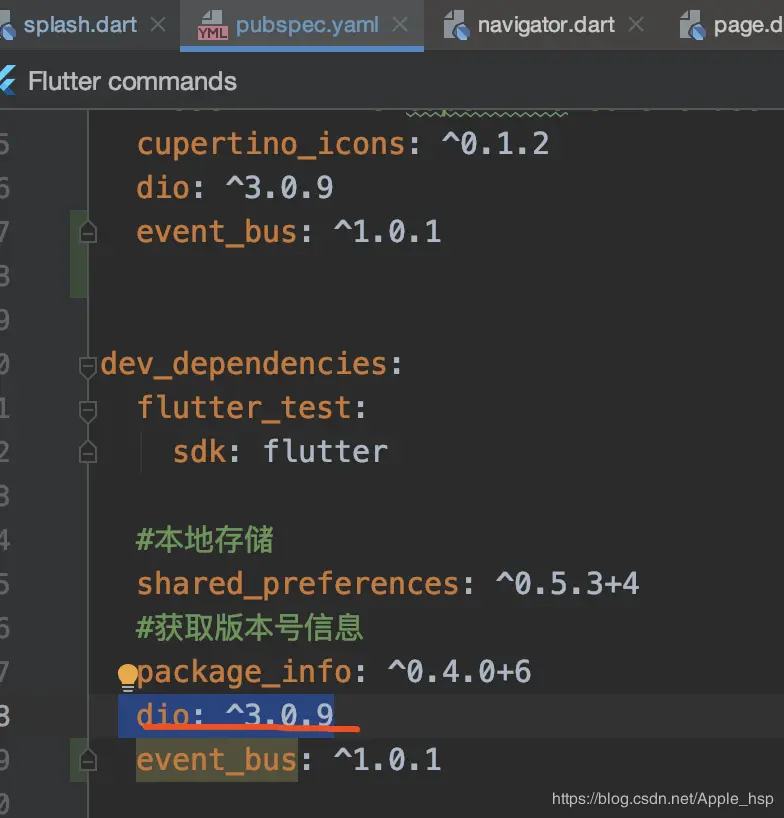Click the cupertino_icons: ^0.1.2 line
Image resolution: width=784 pixels, height=818 pixels.
coord(343,144)
